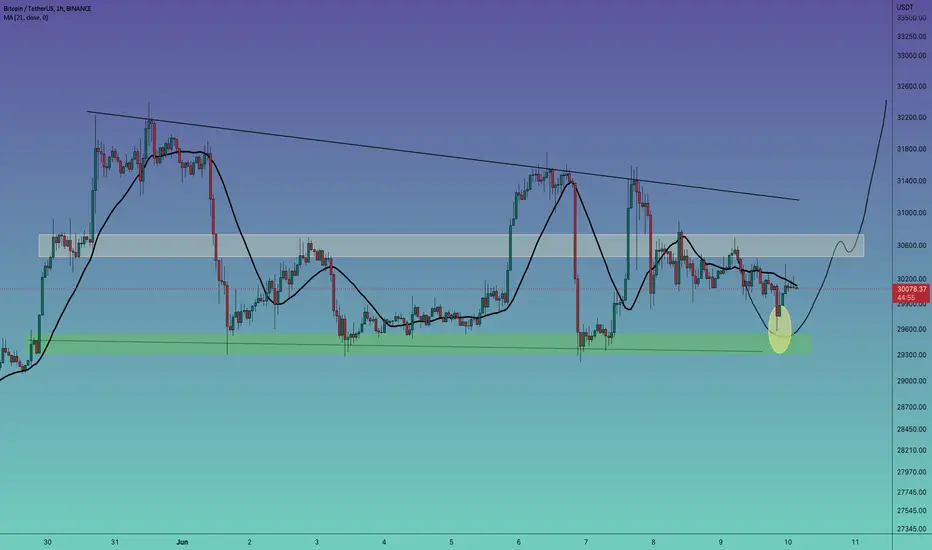This screenshot has height=550, width=932.
Task: Click the 7 date label on time axis
Action: pos(585,542)
